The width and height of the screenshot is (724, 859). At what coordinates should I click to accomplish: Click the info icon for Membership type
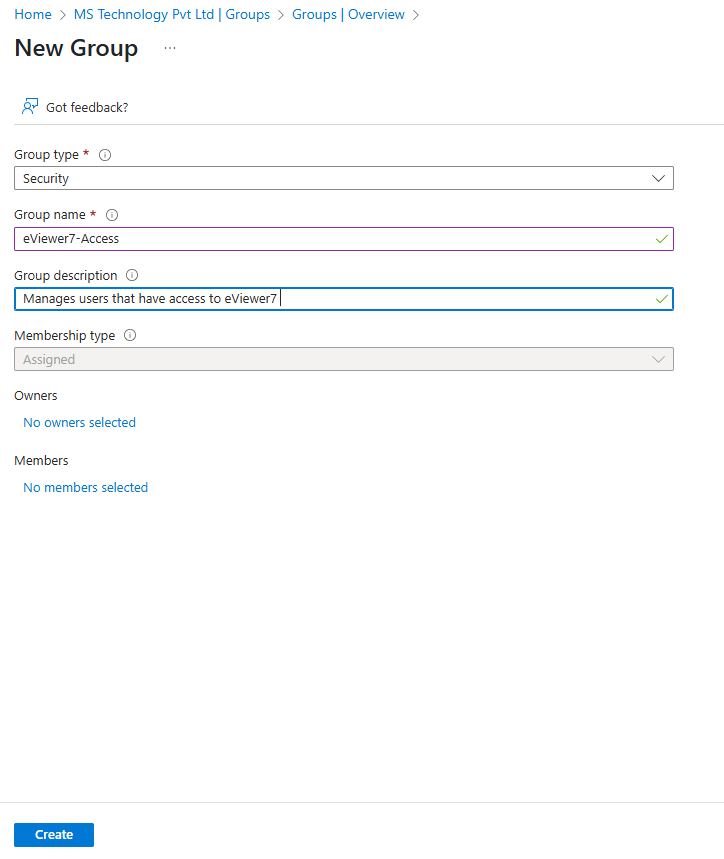click(x=130, y=335)
